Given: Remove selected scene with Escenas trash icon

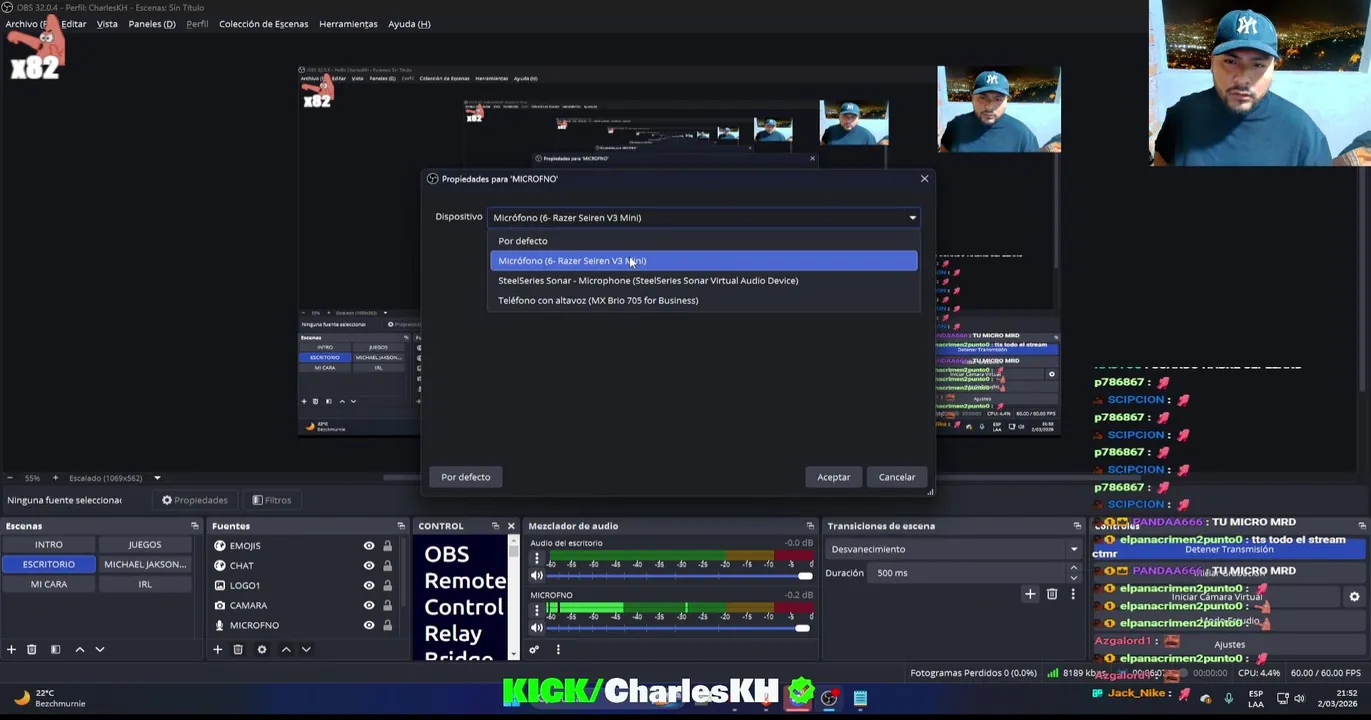Looking at the screenshot, I should pos(32,649).
